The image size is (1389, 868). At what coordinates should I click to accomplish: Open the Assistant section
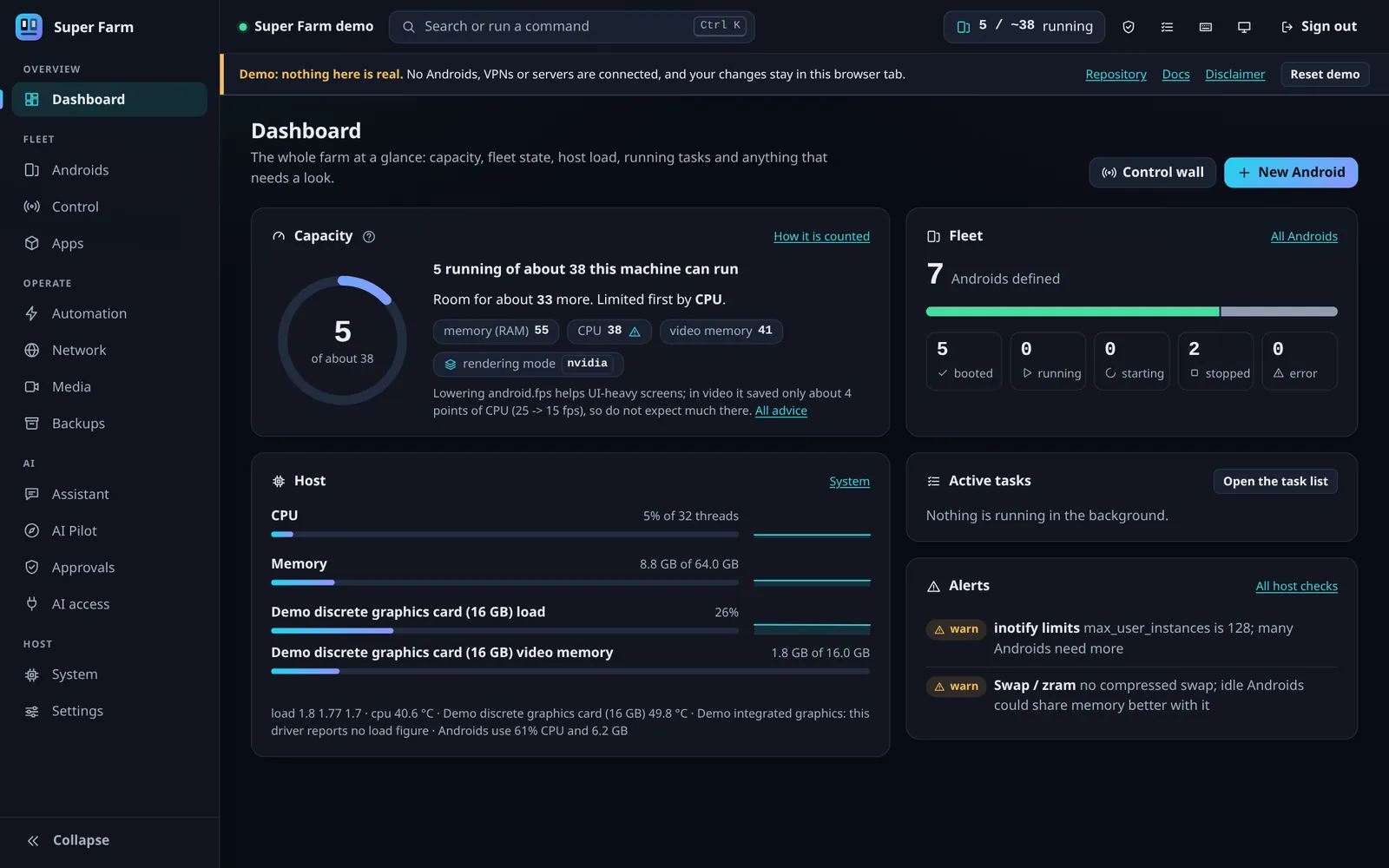pyautogui.click(x=109, y=494)
